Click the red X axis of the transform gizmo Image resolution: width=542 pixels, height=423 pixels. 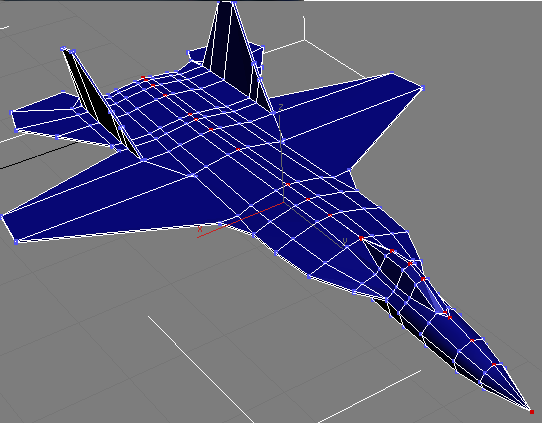click(241, 220)
